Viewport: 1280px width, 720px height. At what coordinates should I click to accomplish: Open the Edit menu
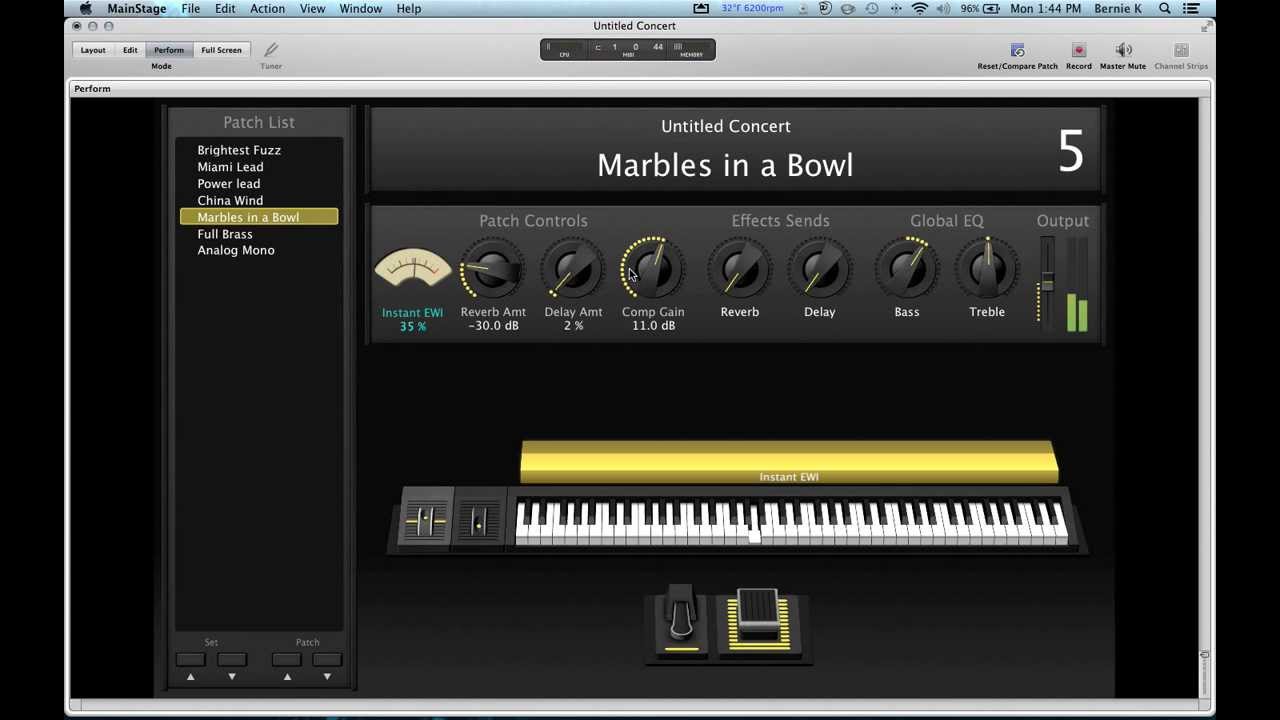coord(225,8)
